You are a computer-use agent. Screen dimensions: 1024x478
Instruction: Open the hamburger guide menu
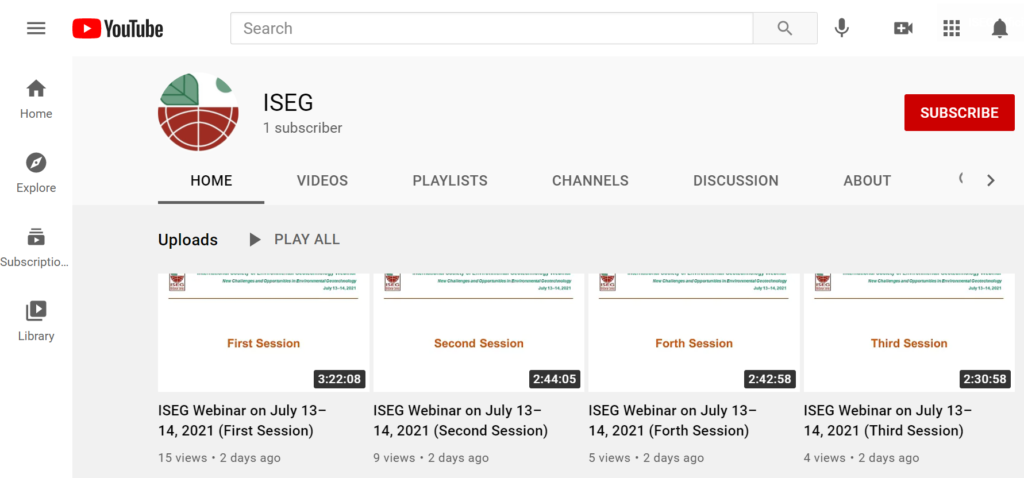[36, 29]
